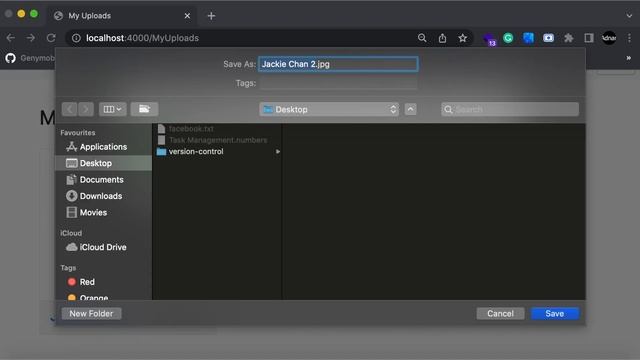The image size is (640, 360).
Task: Click the Tags input field
Action: pyautogui.click(x=338, y=83)
